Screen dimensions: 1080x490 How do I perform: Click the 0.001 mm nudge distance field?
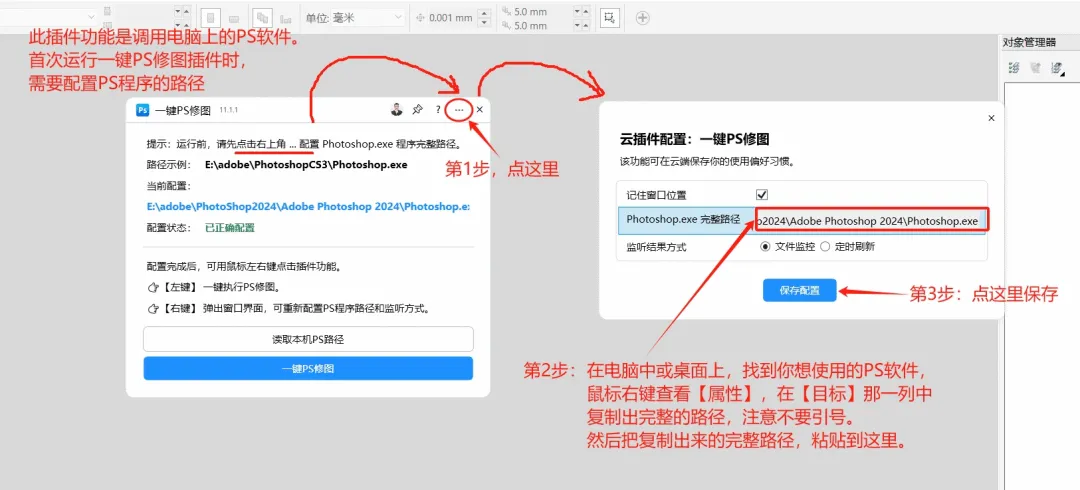click(x=450, y=18)
